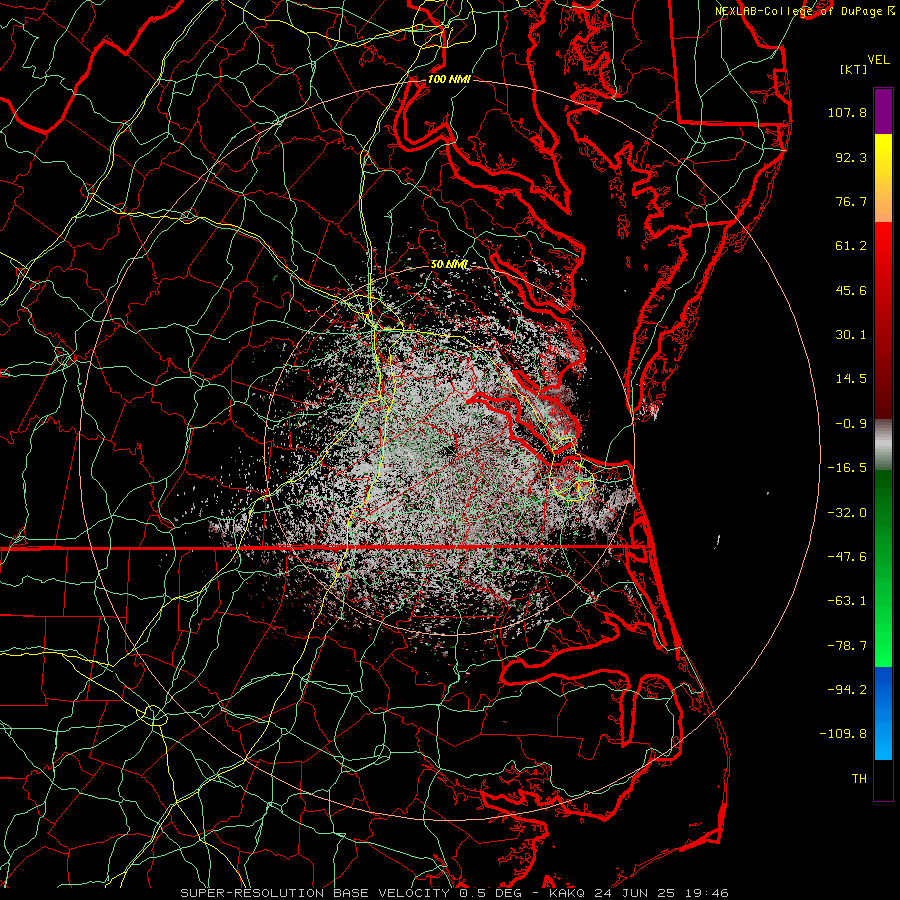Select the -78.7 velocity scale value

[847, 646]
